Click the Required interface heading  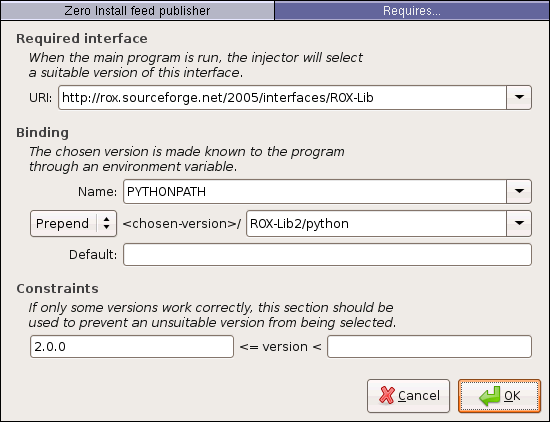(x=82, y=39)
